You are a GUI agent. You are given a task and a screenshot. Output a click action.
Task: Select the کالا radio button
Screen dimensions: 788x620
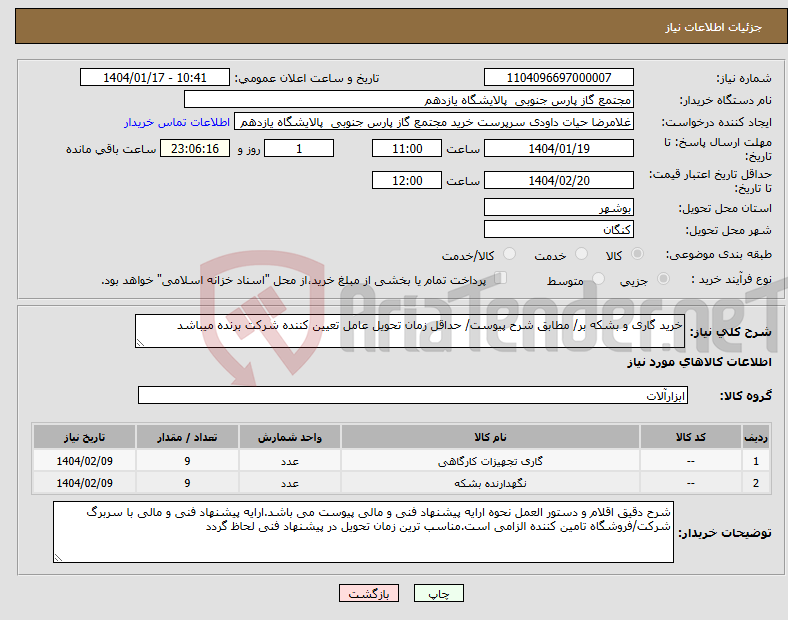point(637,254)
